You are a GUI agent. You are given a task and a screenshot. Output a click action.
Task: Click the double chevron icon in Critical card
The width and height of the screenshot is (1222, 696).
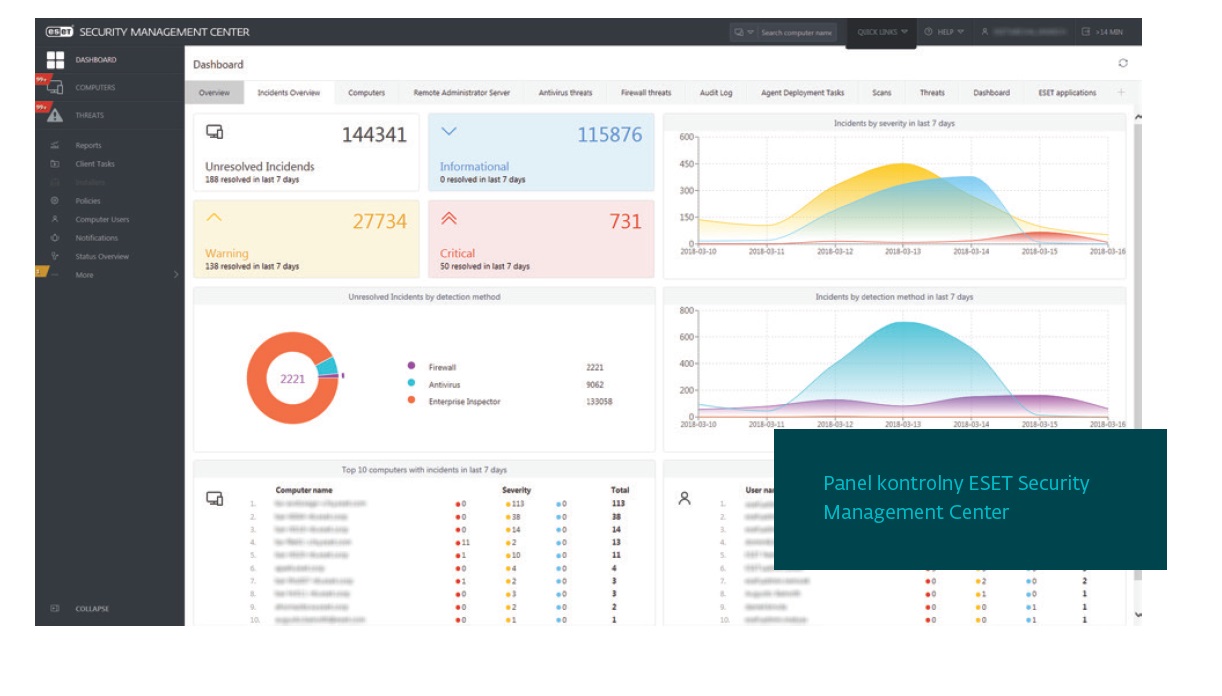pos(448,217)
